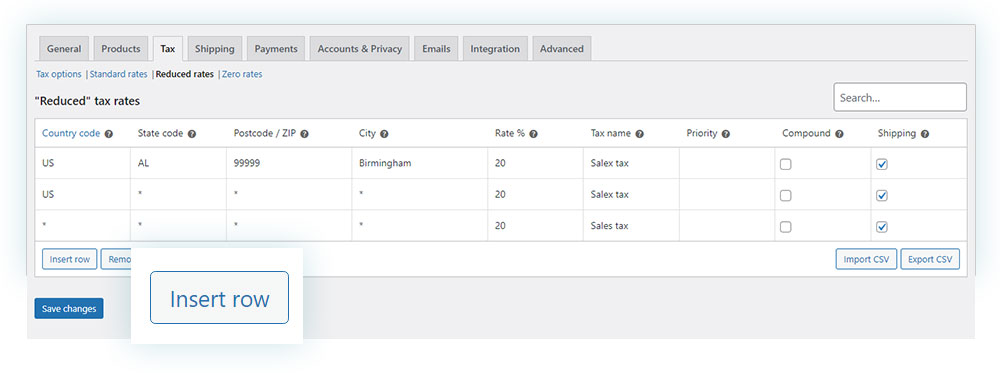The width and height of the screenshot is (1000, 373).
Task: Toggle the Shipping checkbox in the Sales tax row
Action: pyautogui.click(x=882, y=226)
